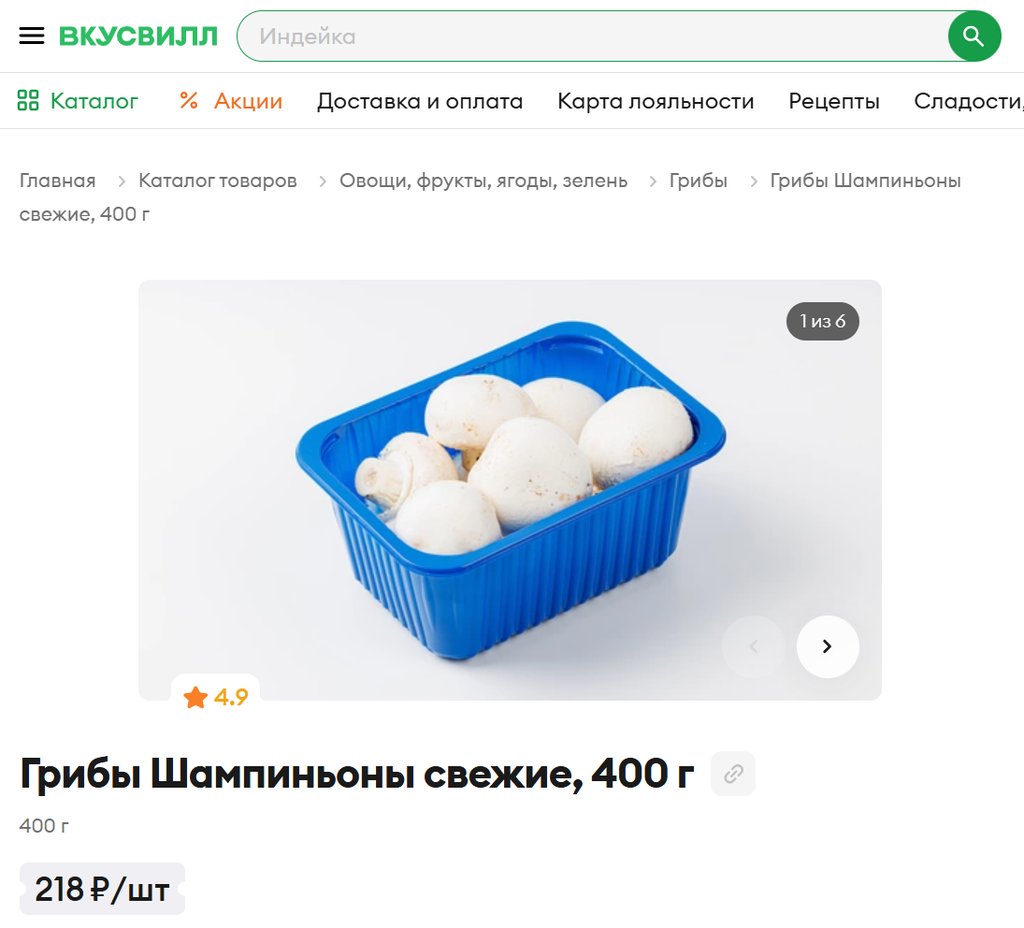Click the green search magnifier button
Viewport: 1024px width, 928px height.
(974, 36)
